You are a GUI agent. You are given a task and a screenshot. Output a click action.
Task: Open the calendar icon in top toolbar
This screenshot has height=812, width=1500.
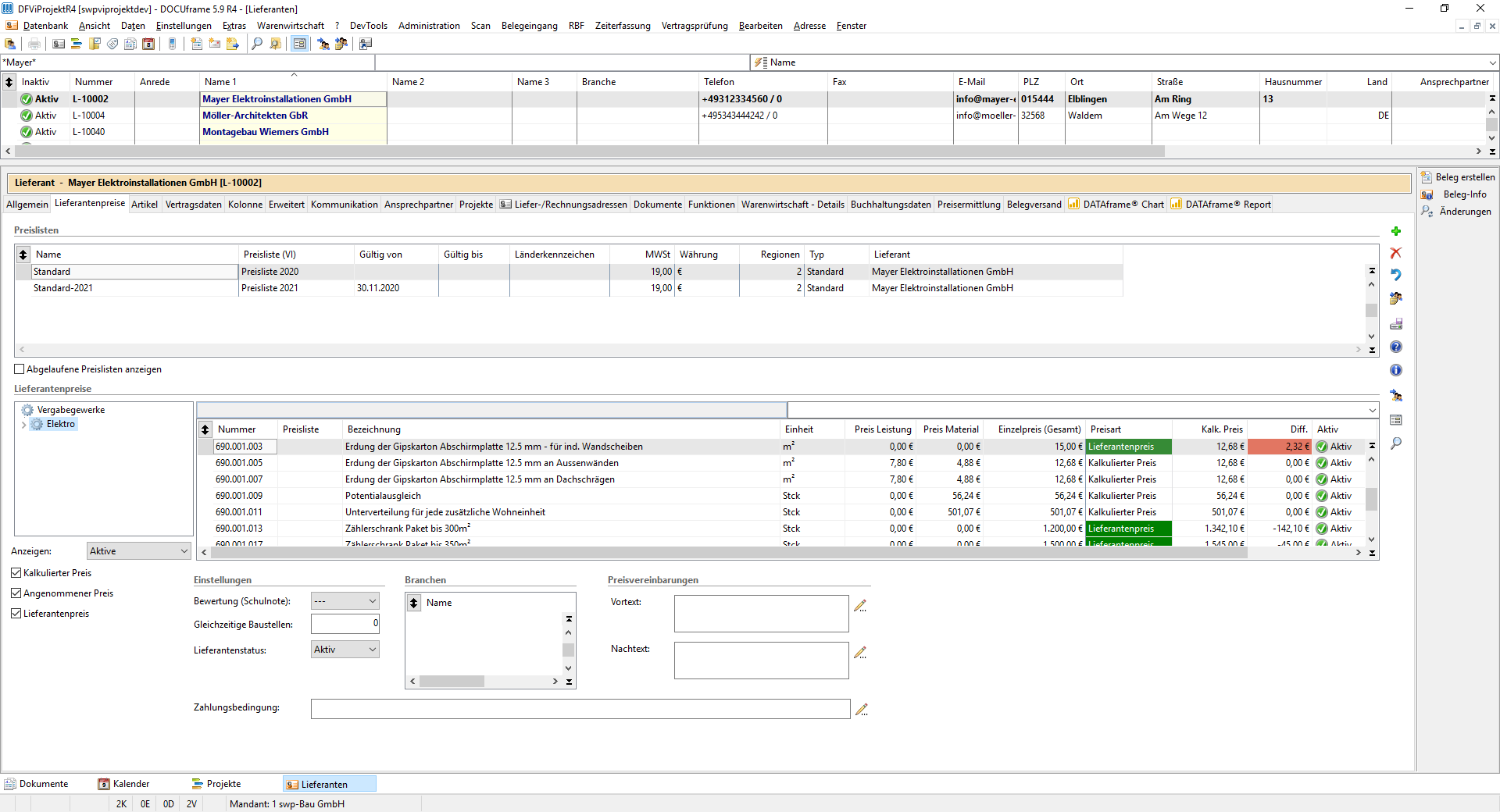pyautogui.click(x=148, y=44)
